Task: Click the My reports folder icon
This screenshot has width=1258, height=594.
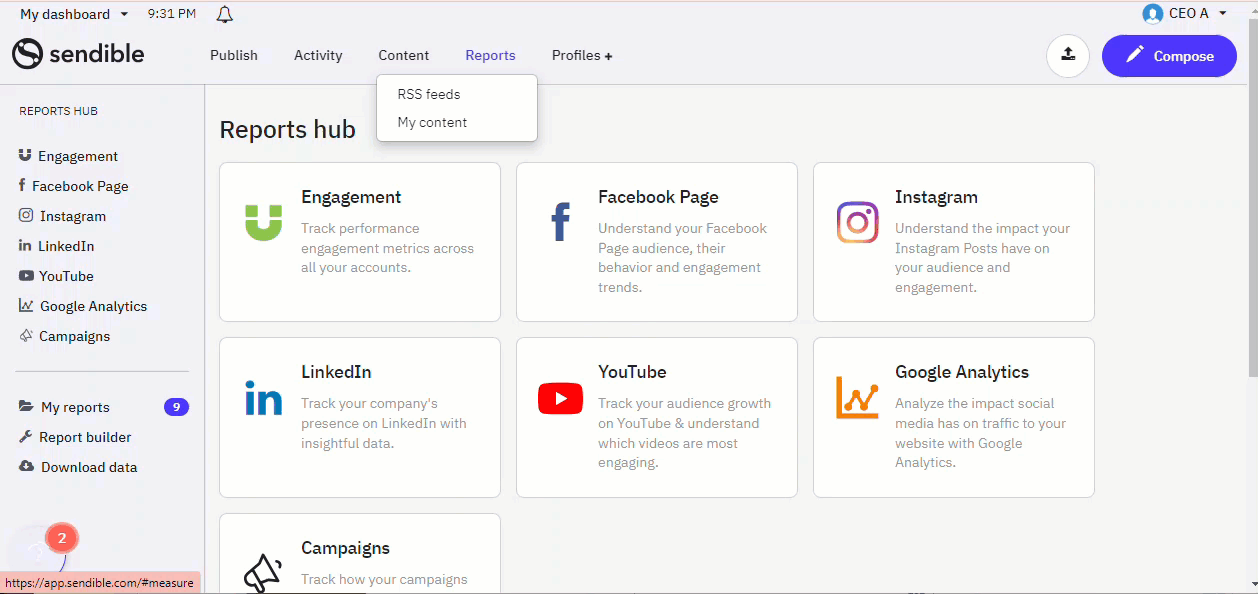Action: [x=26, y=407]
